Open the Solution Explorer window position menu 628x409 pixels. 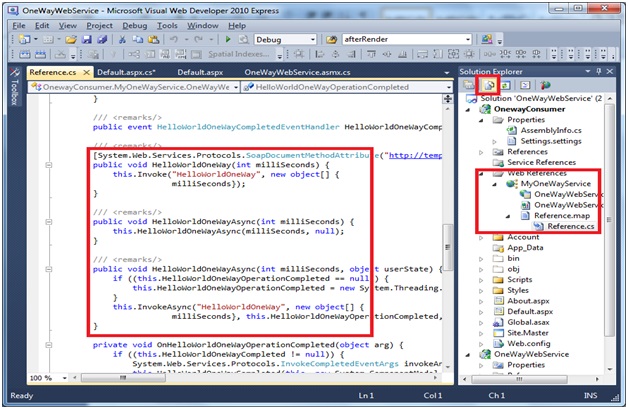[x=588, y=71]
